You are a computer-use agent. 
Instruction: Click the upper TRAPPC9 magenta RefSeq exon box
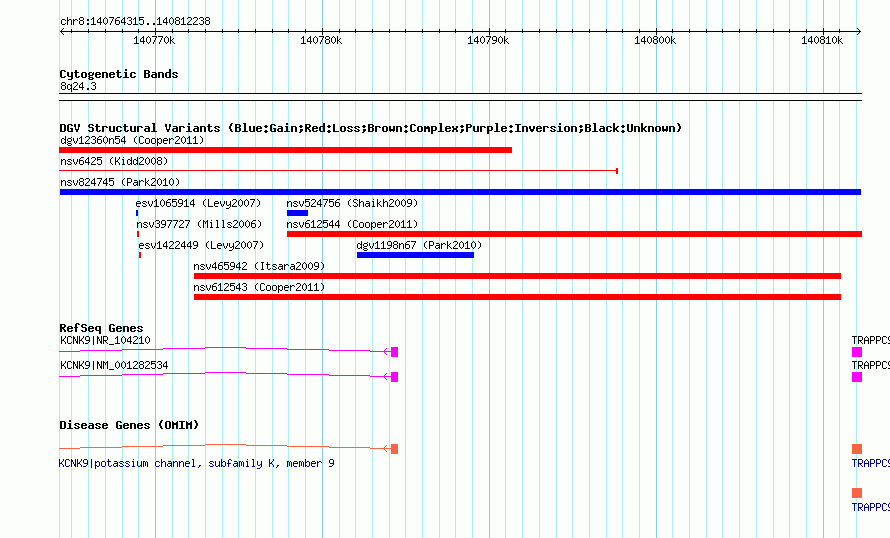(x=857, y=352)
